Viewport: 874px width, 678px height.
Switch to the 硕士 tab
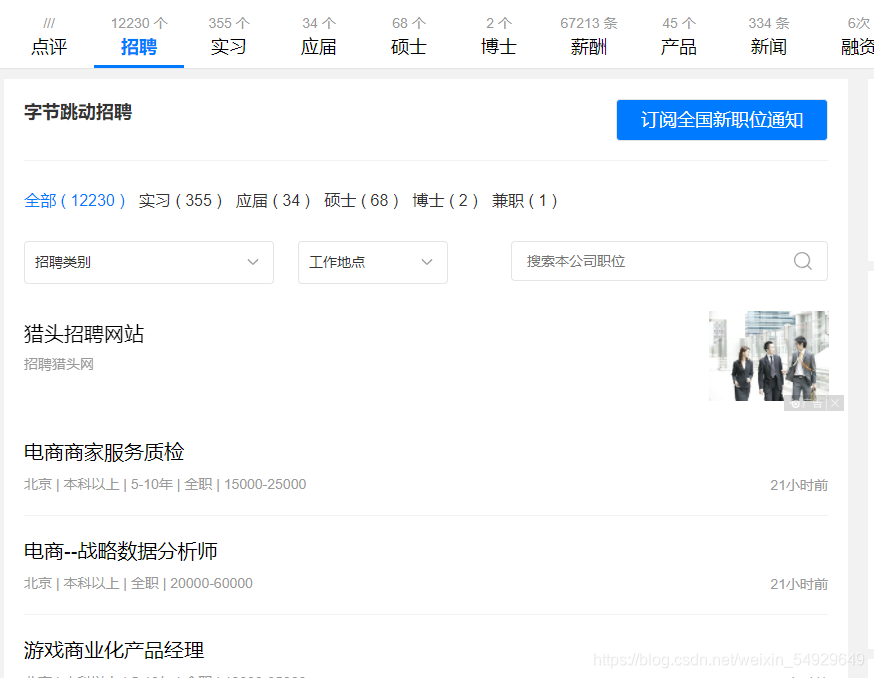point(409,37)
